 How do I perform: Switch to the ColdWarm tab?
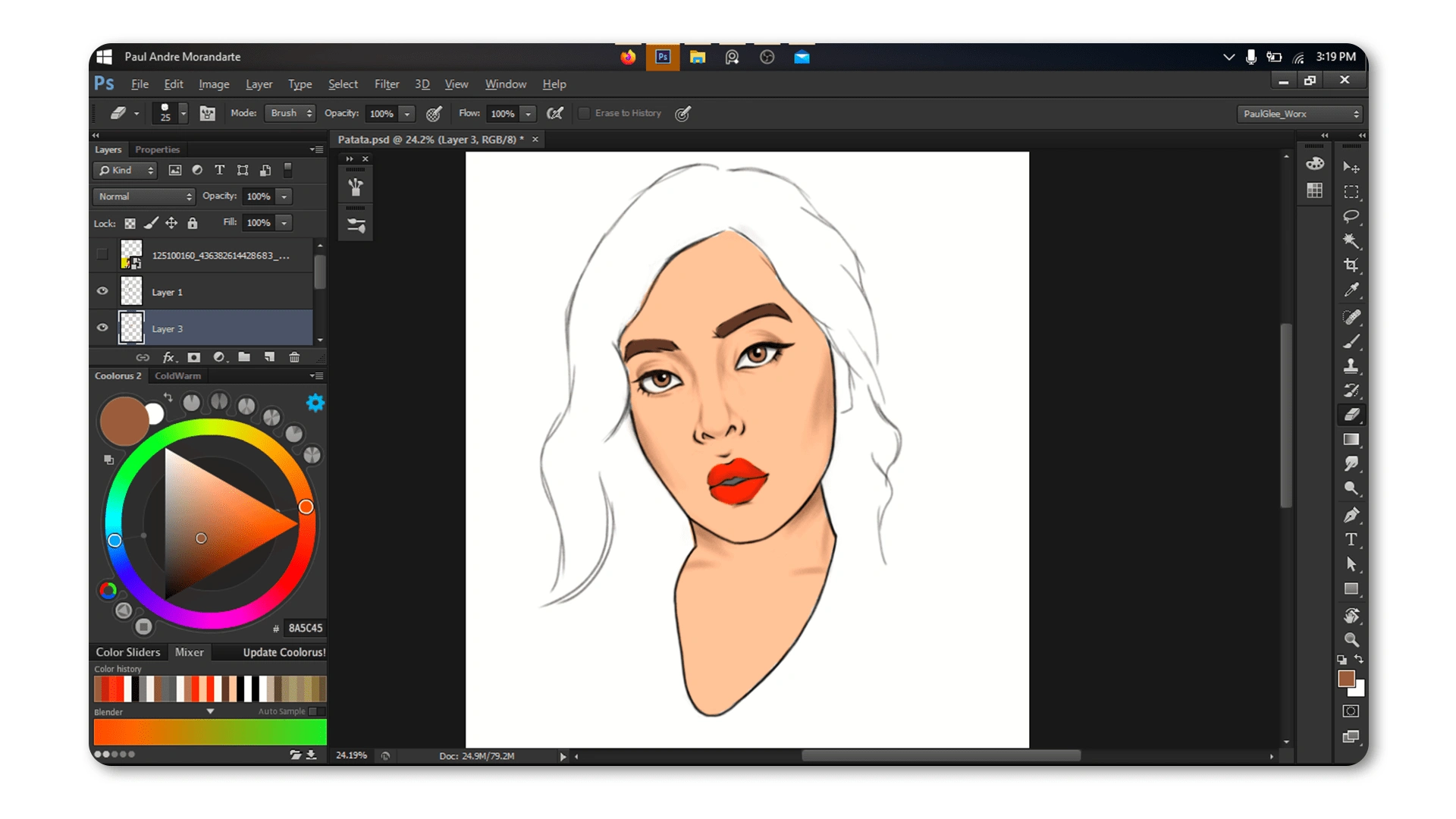(177, 375)
